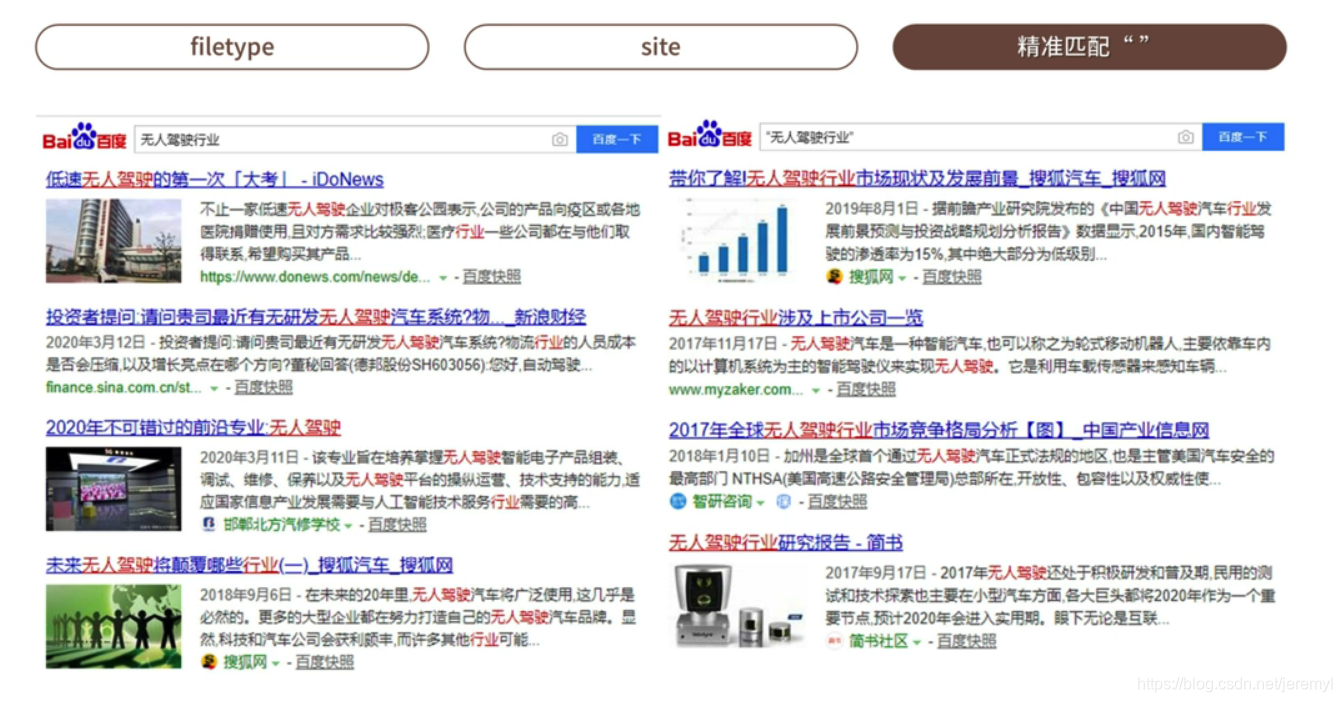The height and width of the screenshot is (702, 1342).
Task: Focus the left search box 无人驾驶行业
Action: click(355, 139)
